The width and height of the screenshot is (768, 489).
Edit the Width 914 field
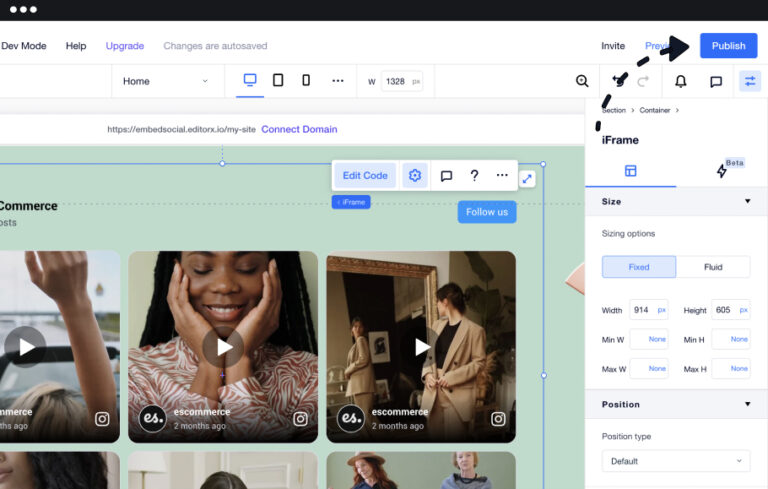tap(648, 310)
